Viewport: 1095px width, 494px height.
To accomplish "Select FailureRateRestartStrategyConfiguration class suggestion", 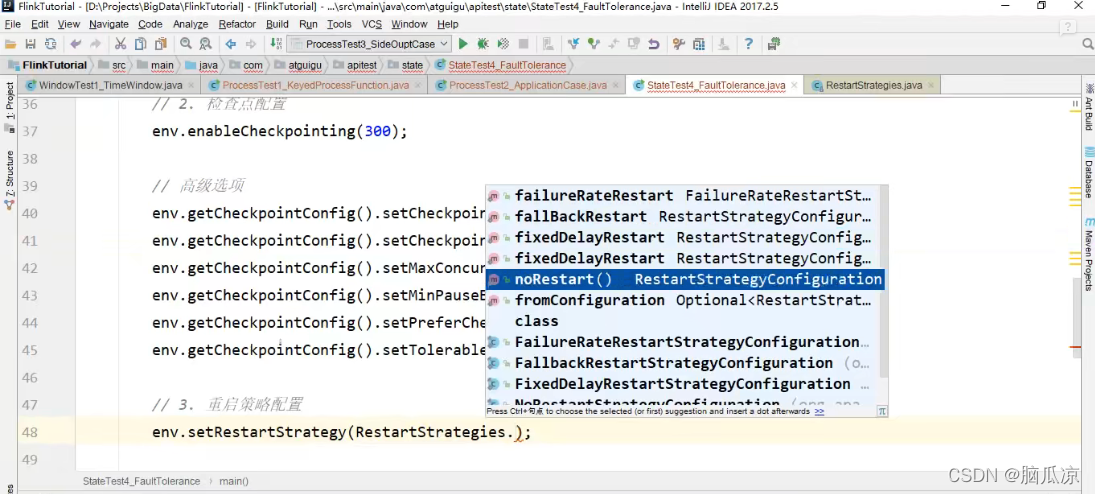I will [x=682, y=342].
